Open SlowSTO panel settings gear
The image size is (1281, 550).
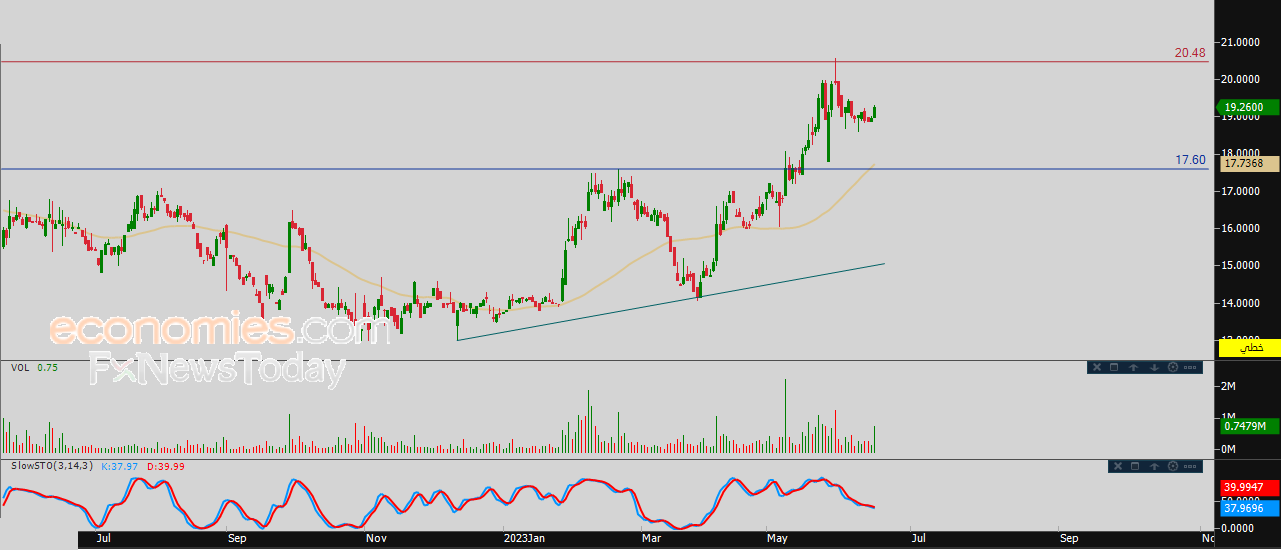[x=1172, y=466]
